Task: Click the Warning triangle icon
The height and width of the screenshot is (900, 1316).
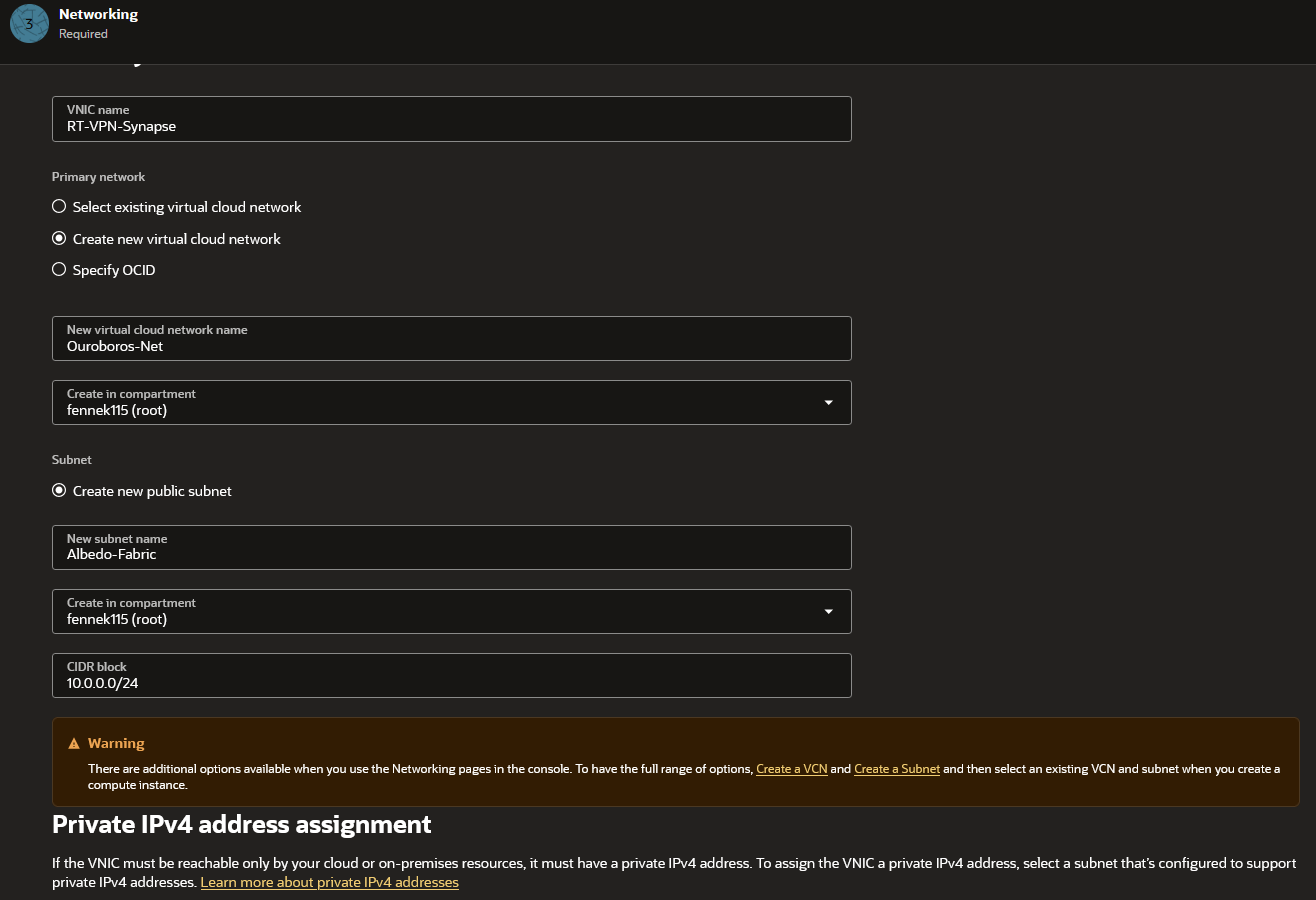Action: click(x=74, y=744)
